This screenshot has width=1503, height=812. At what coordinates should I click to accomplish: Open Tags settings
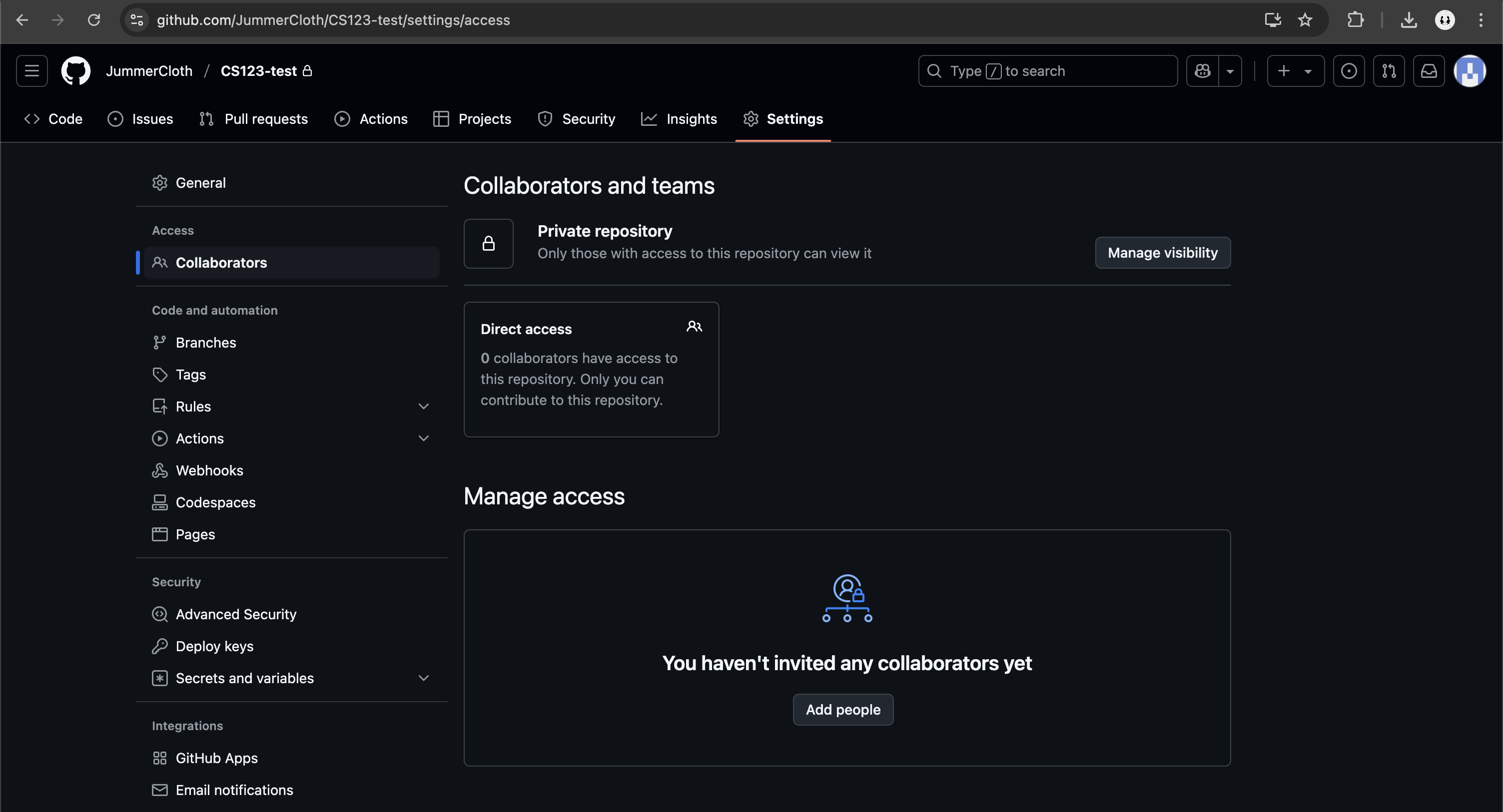[x=292, y=375]
